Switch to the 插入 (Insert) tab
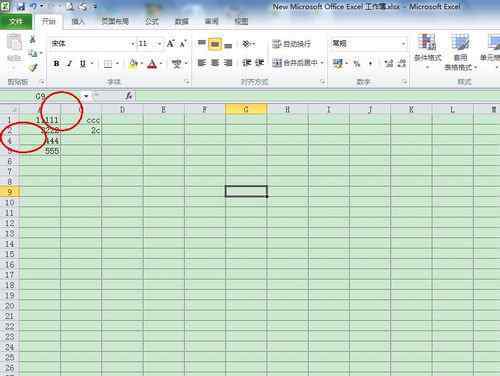This screenshot has height=376, width=500. click(x=78, y=21)
